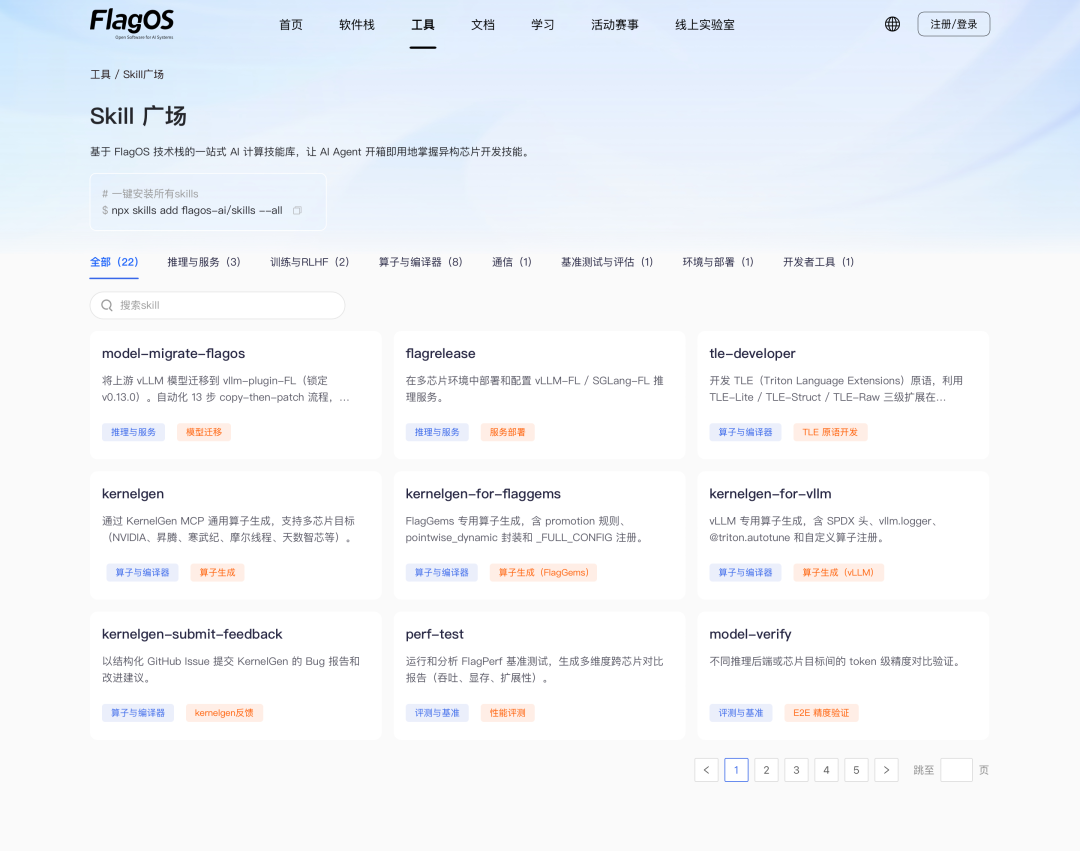Select page 5 in pagination
Image resolution: width=1080 pixels, height=851 pixels.
tap(856, 770)
